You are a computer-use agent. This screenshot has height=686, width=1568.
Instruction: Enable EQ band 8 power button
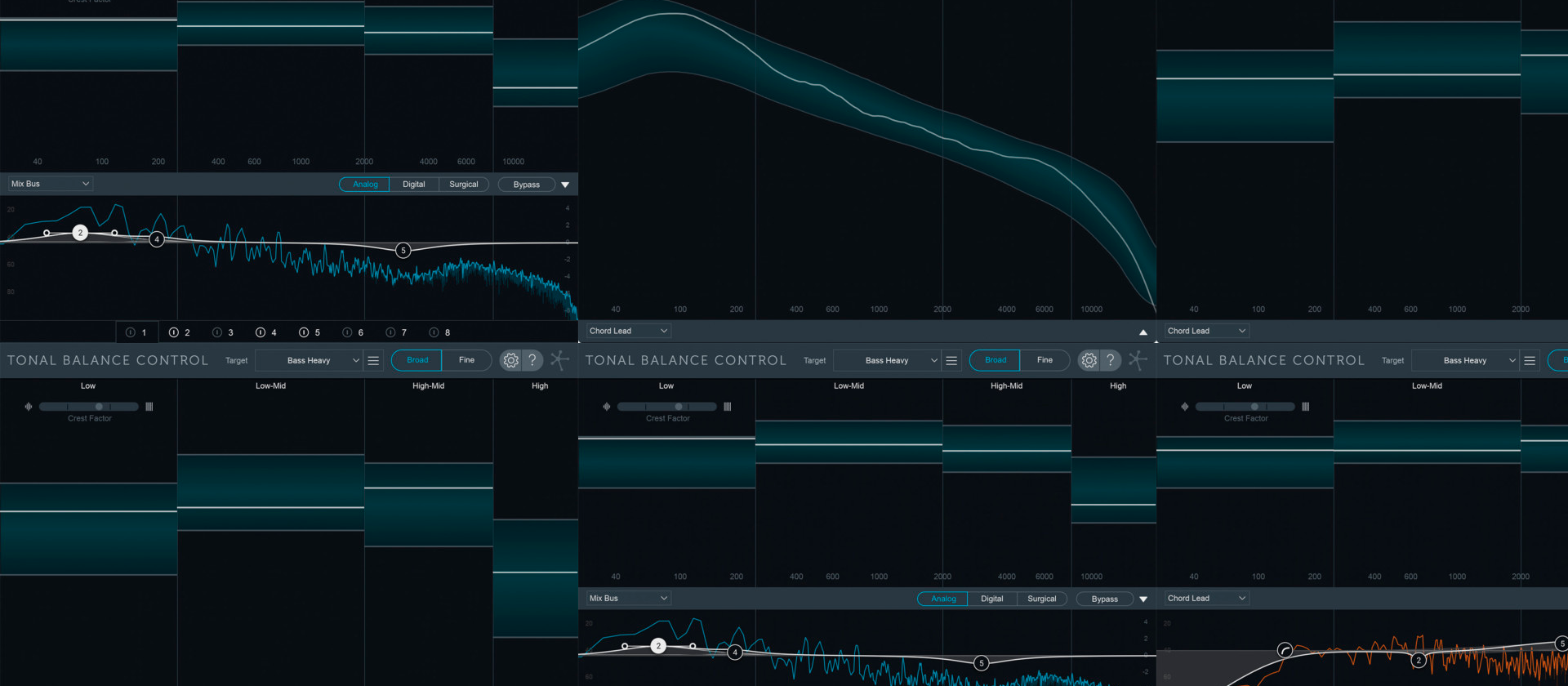click(434, 332)
